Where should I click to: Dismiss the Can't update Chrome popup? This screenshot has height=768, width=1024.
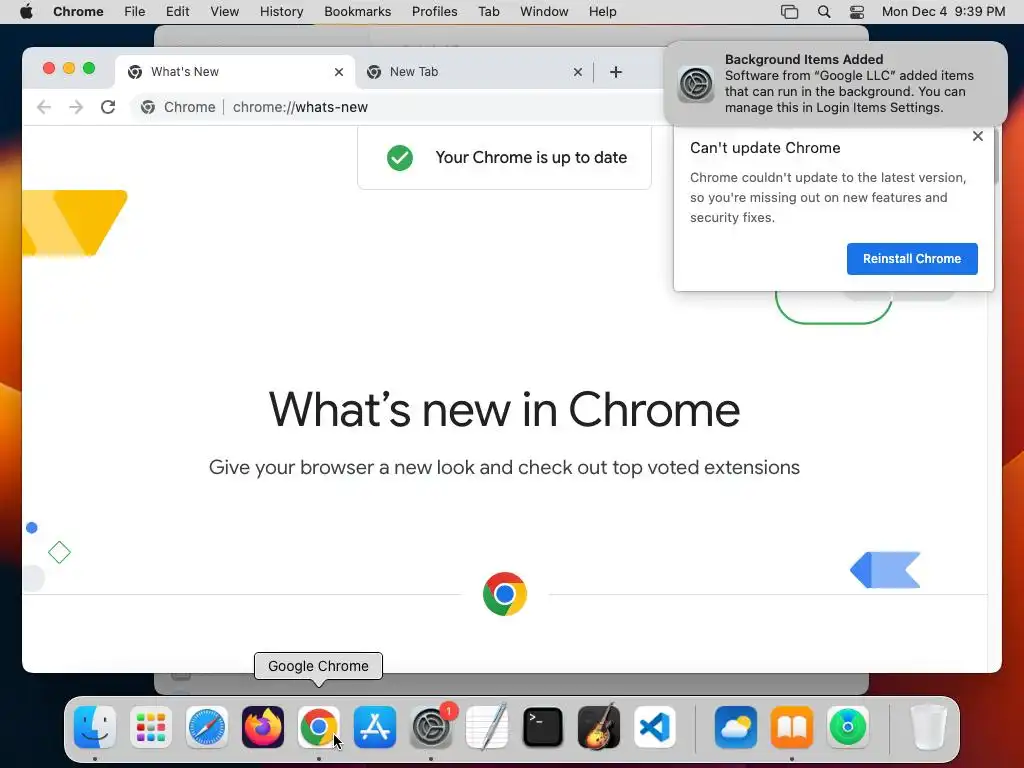[978, 136]
